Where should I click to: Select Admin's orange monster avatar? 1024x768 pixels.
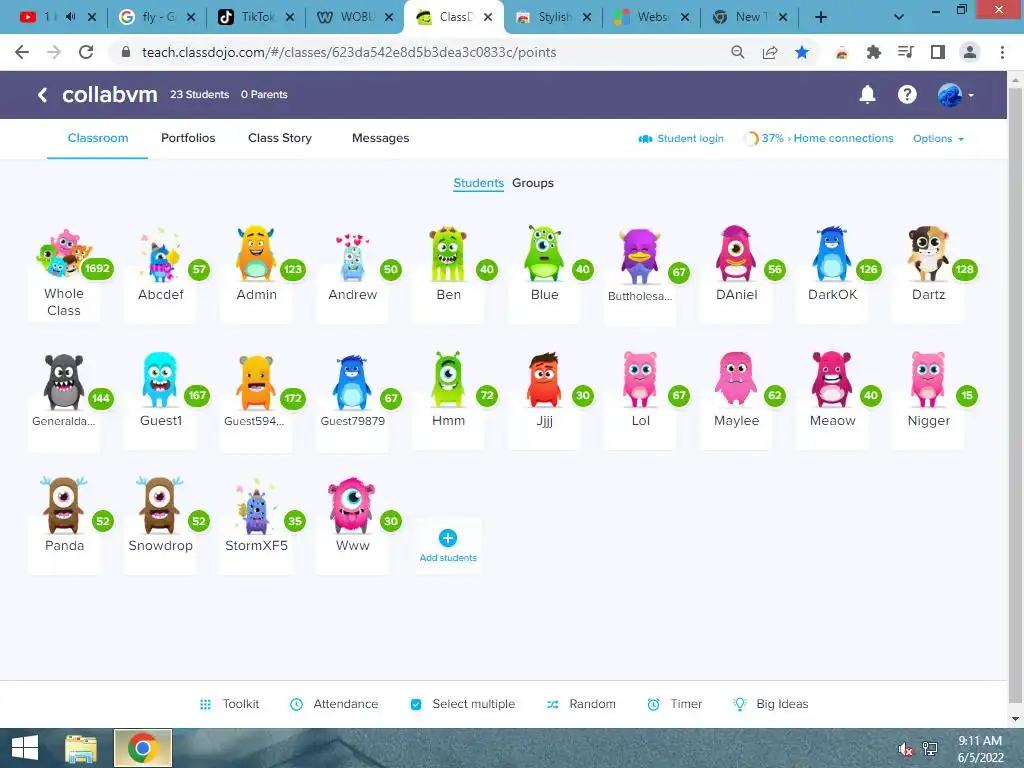[256, 253]
